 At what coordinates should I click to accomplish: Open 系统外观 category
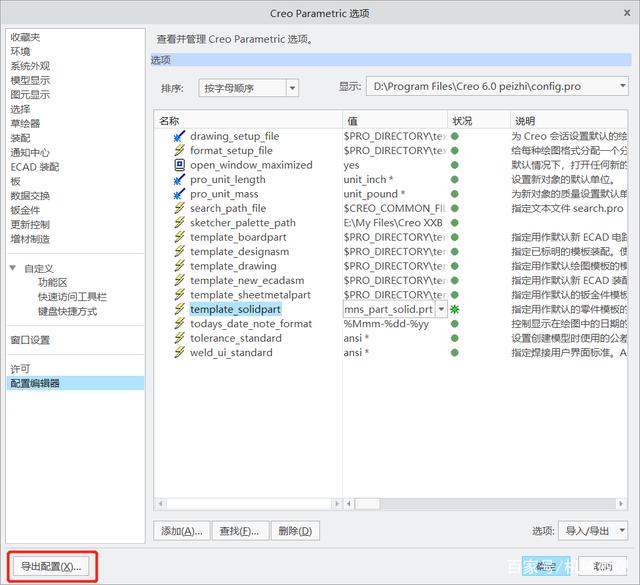click(30, 66)
